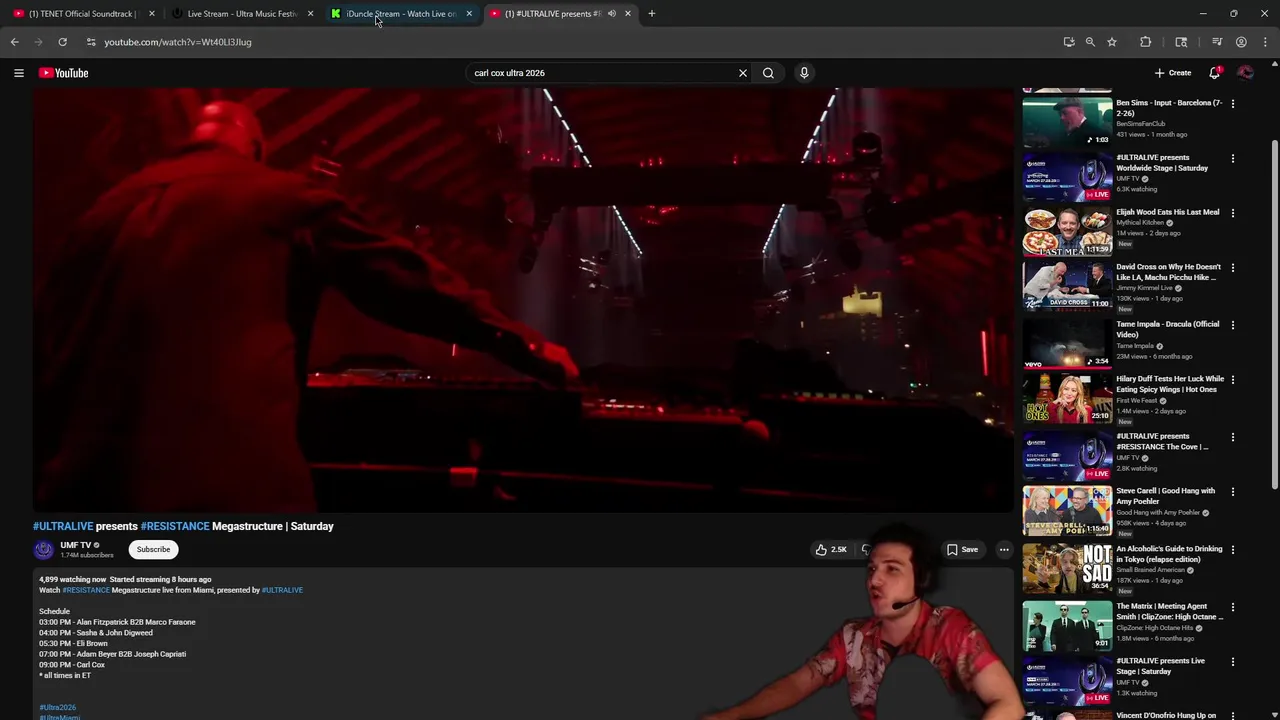Open a new browser tab
This screenshot has height=720, width=1280.
click(x=651, y=14)
